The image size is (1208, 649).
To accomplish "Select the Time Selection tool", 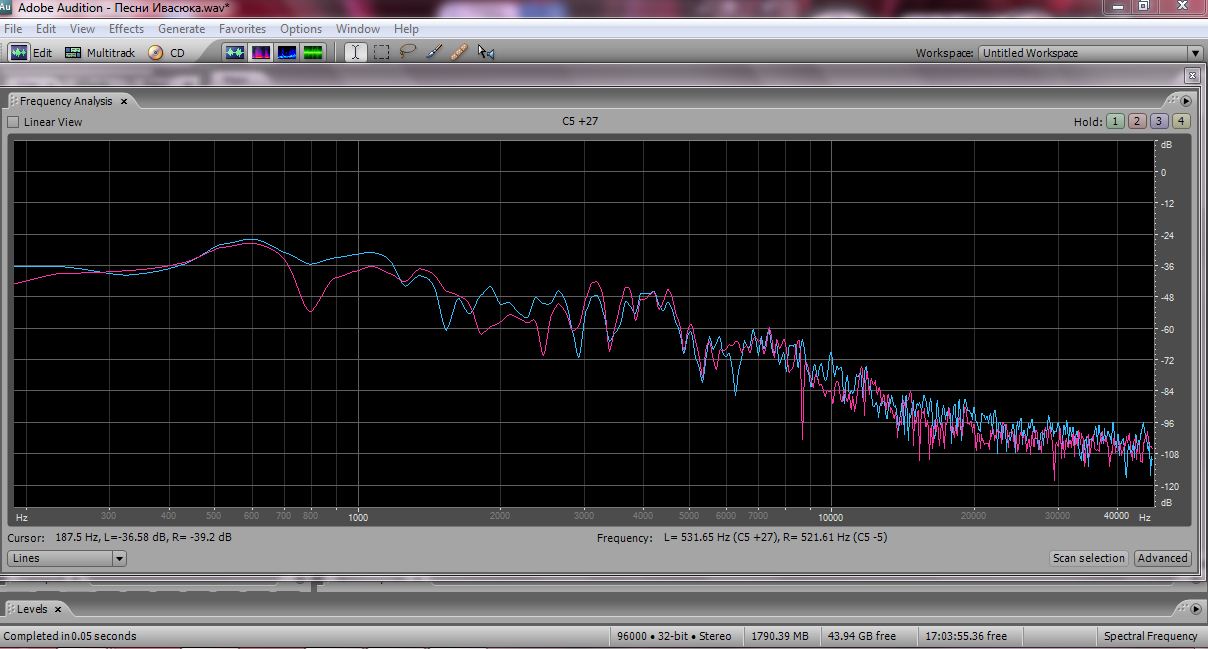I will (x=355, y=53).
